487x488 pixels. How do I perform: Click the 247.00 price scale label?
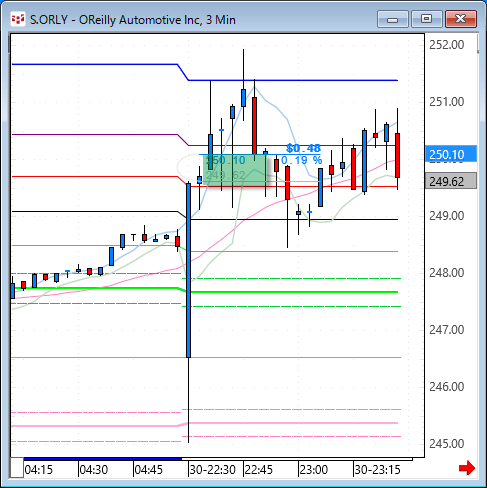[446, 330]
